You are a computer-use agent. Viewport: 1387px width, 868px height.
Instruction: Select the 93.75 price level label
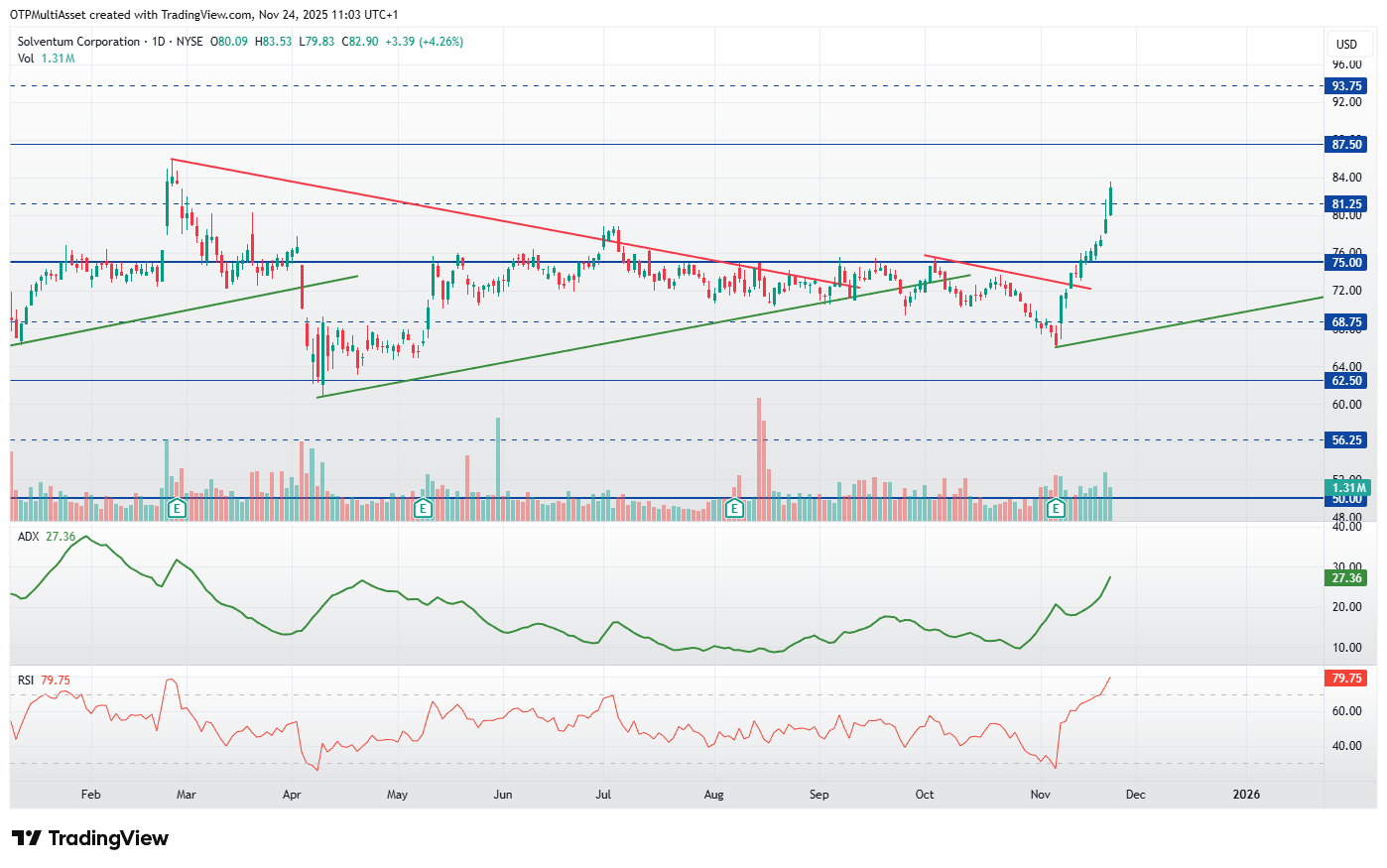1346,86
